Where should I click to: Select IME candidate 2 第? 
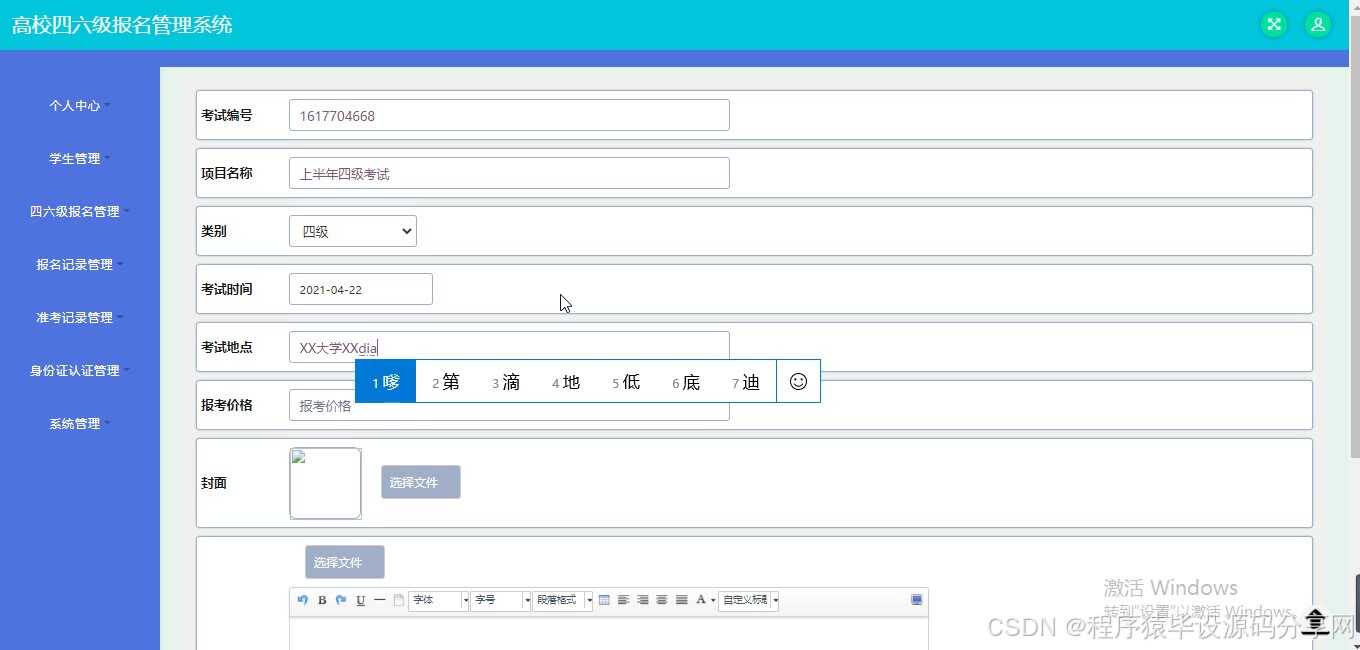click(446, 381)
